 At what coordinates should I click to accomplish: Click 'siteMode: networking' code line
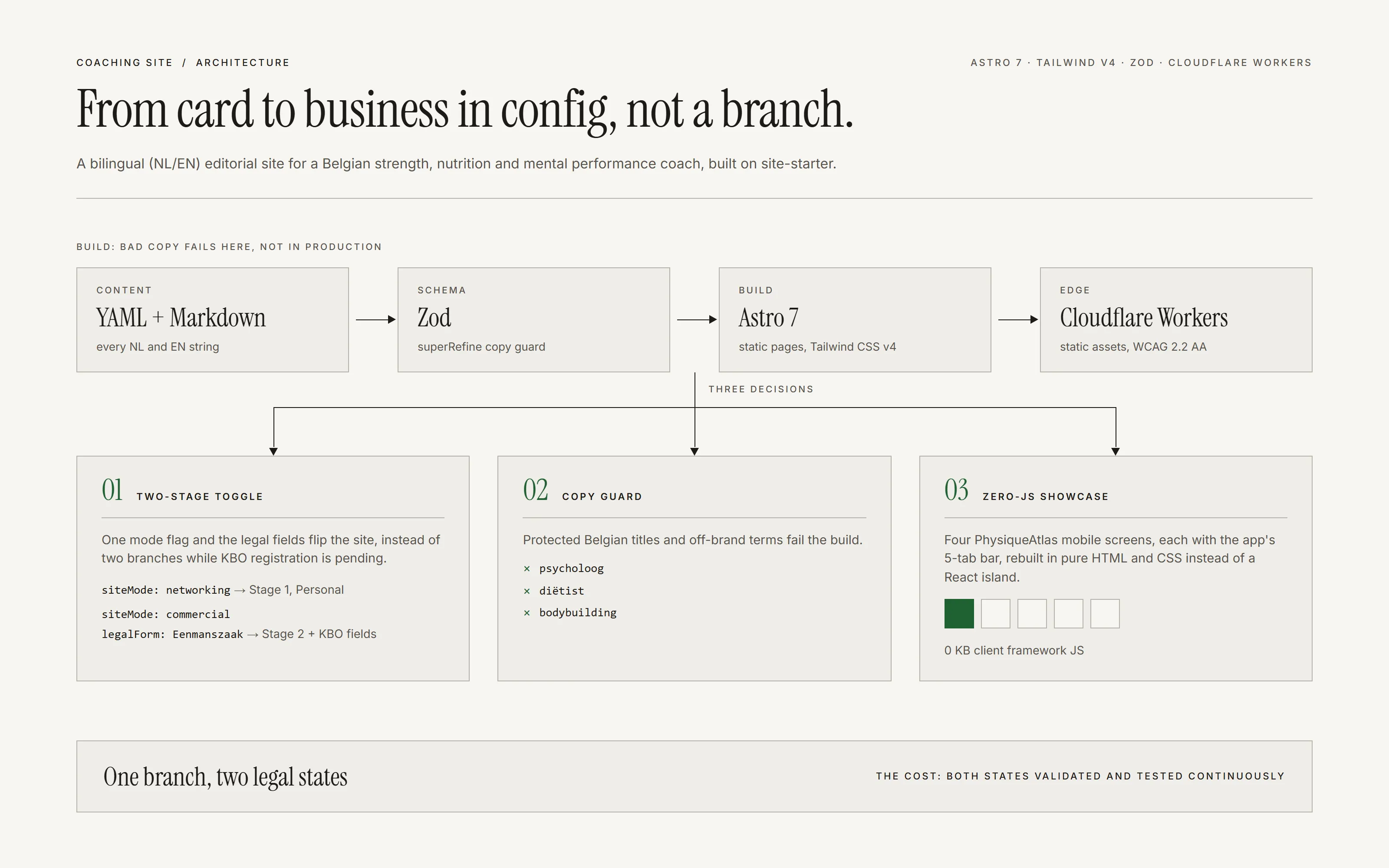click(166, 590)
